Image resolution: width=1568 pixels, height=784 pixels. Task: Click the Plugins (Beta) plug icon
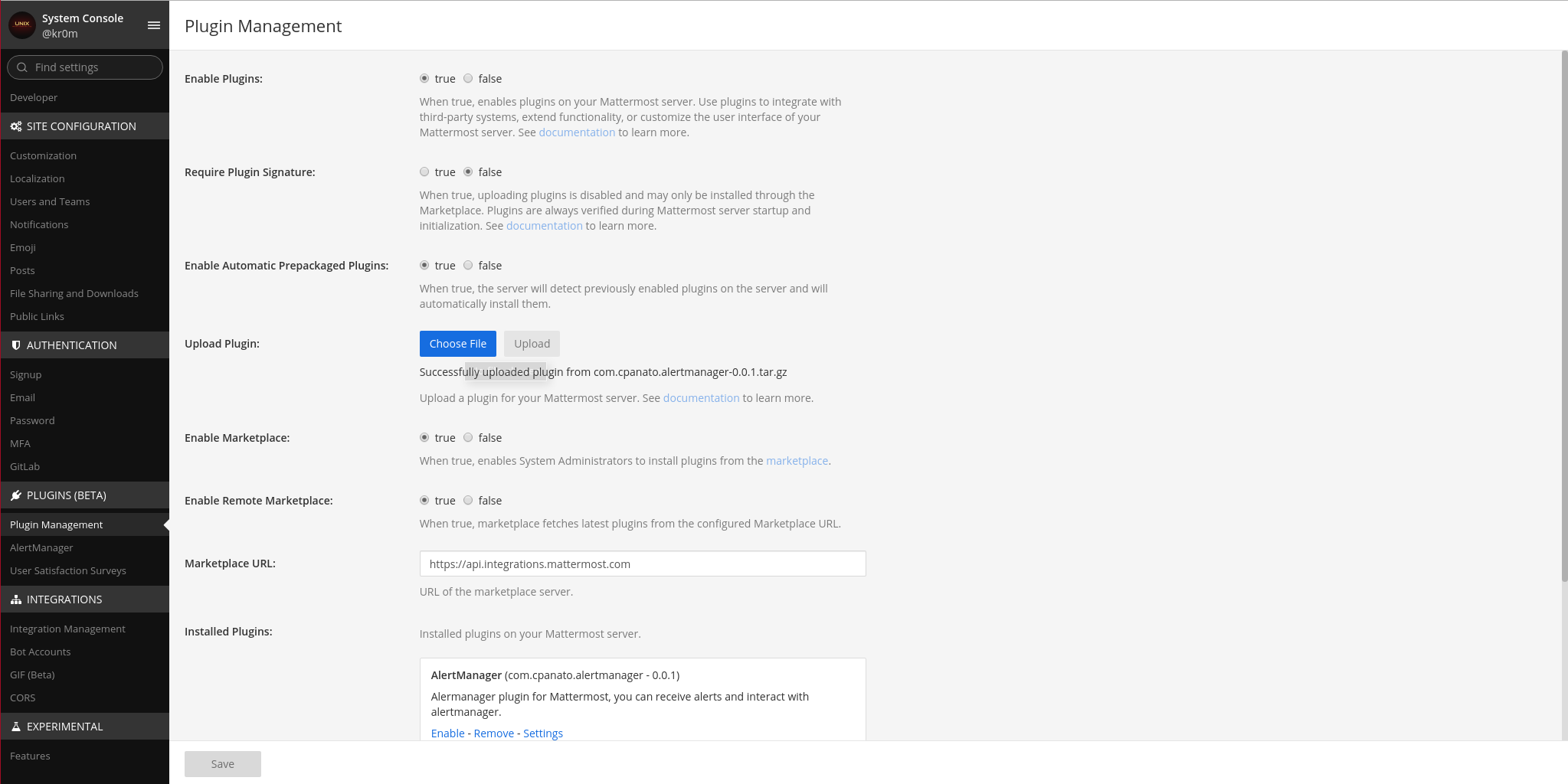coord(15,495)
